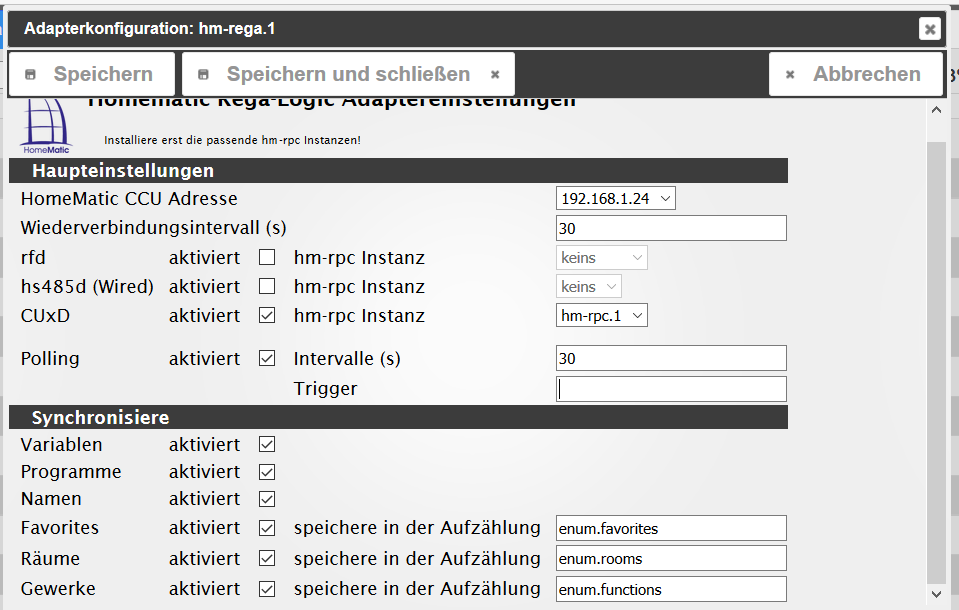Click the 'Adapterkonfiguration: hm-rega.1' title
959x610 pixels.
pyautogui.click(x=150, y=29)
